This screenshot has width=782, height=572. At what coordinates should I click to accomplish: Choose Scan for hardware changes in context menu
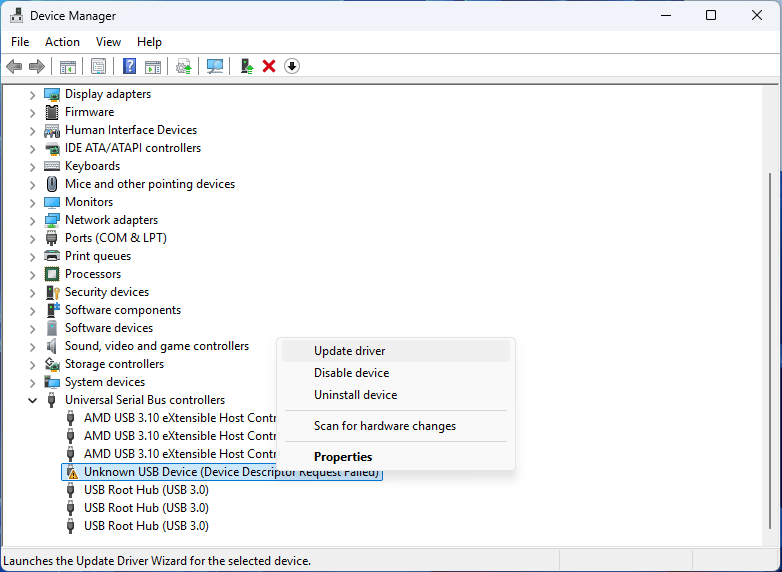(x=396, y=426)
